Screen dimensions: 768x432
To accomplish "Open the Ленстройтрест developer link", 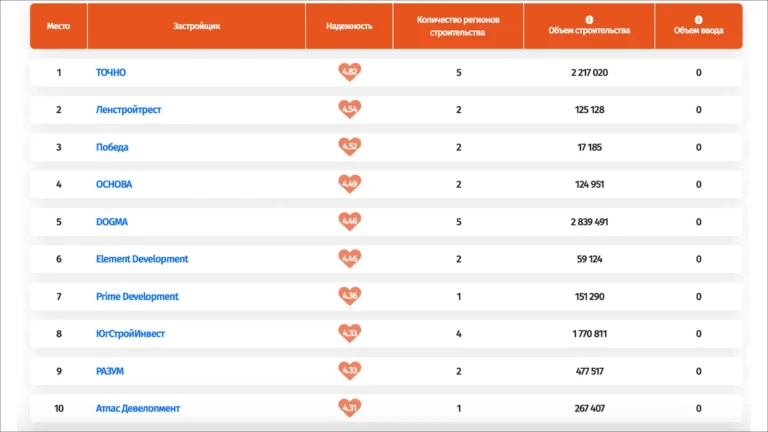I will pyautogui.click(x=128, y=110).
